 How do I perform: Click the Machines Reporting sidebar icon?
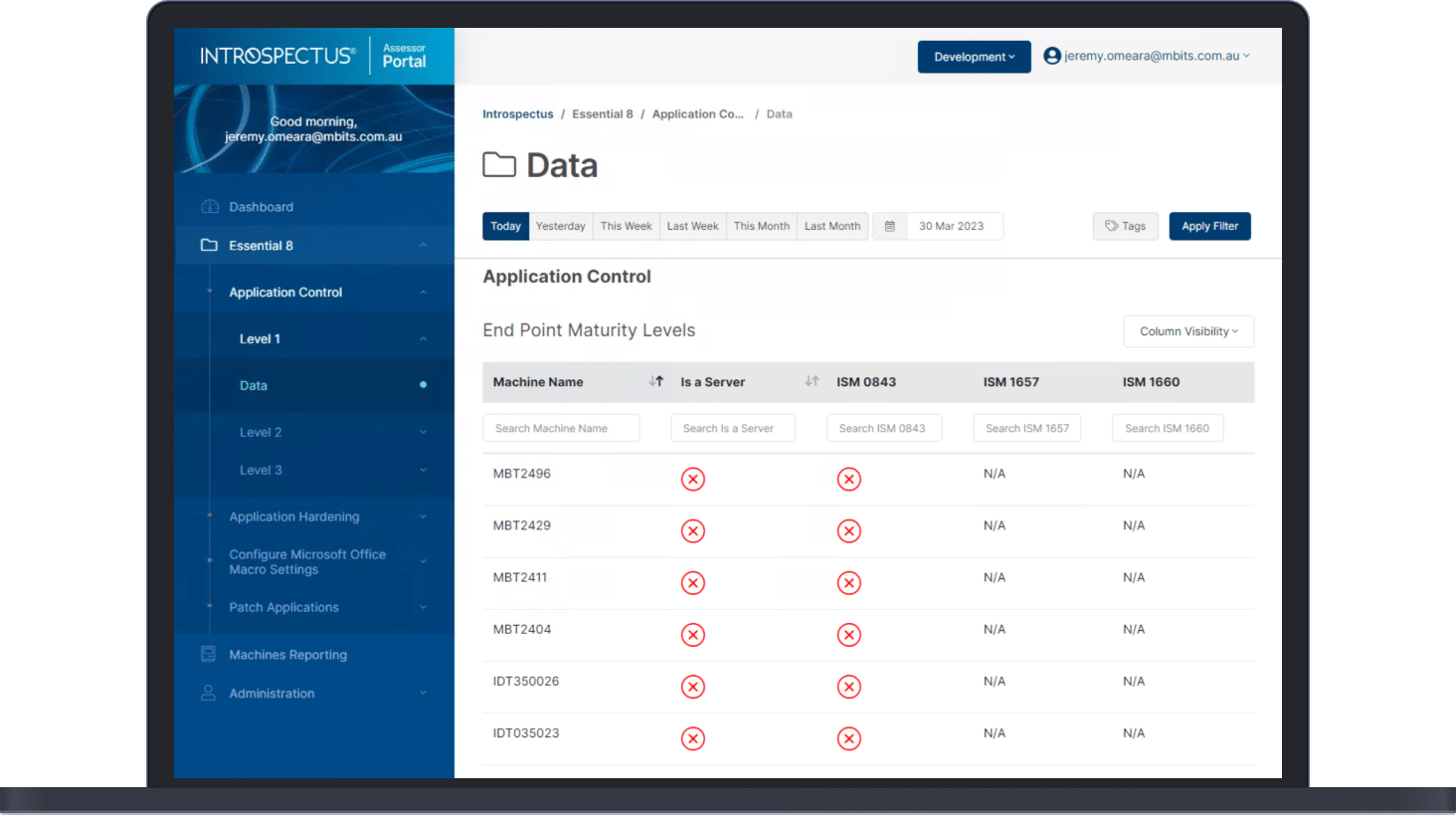(209, 655)
